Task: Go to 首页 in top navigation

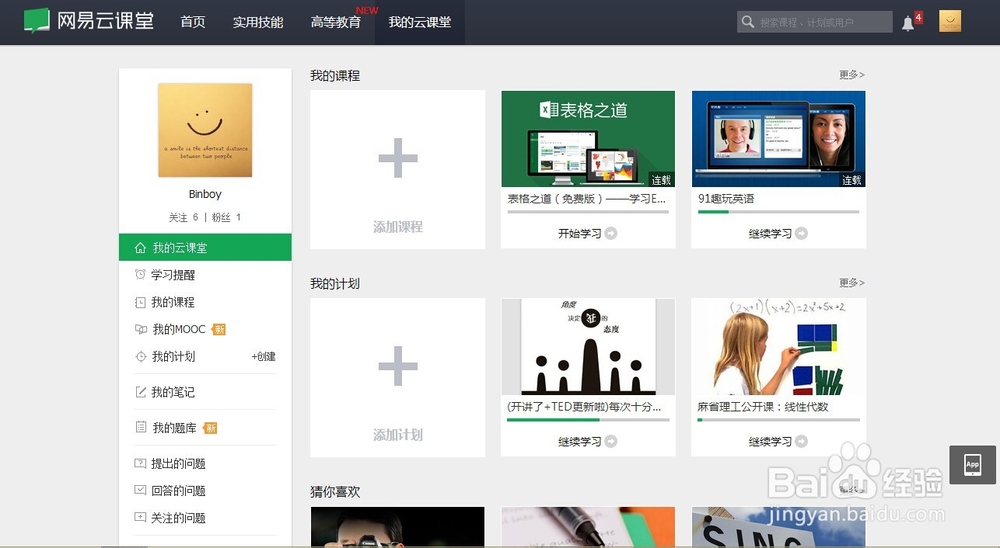Action: pos(193,22)
